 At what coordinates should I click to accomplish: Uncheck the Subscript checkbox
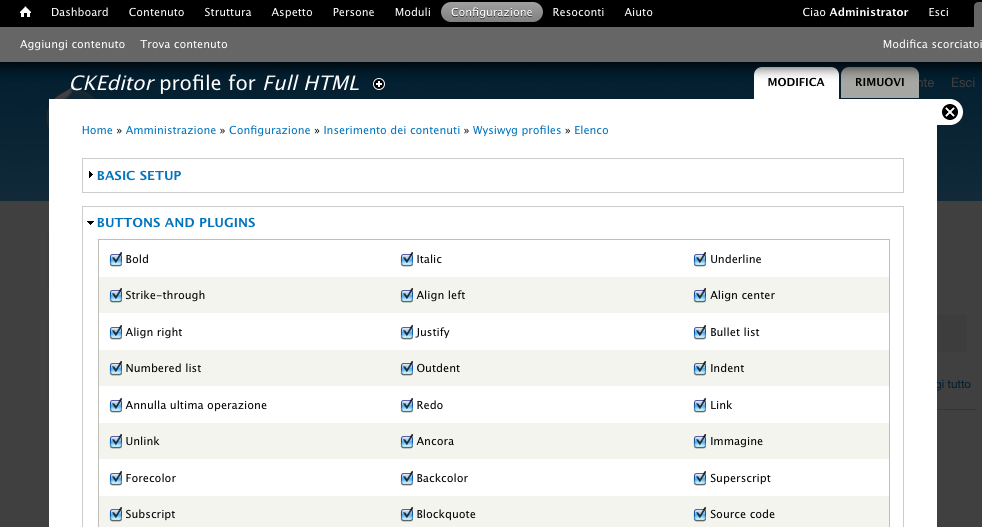pyautogui.click(x=116, y=514)
